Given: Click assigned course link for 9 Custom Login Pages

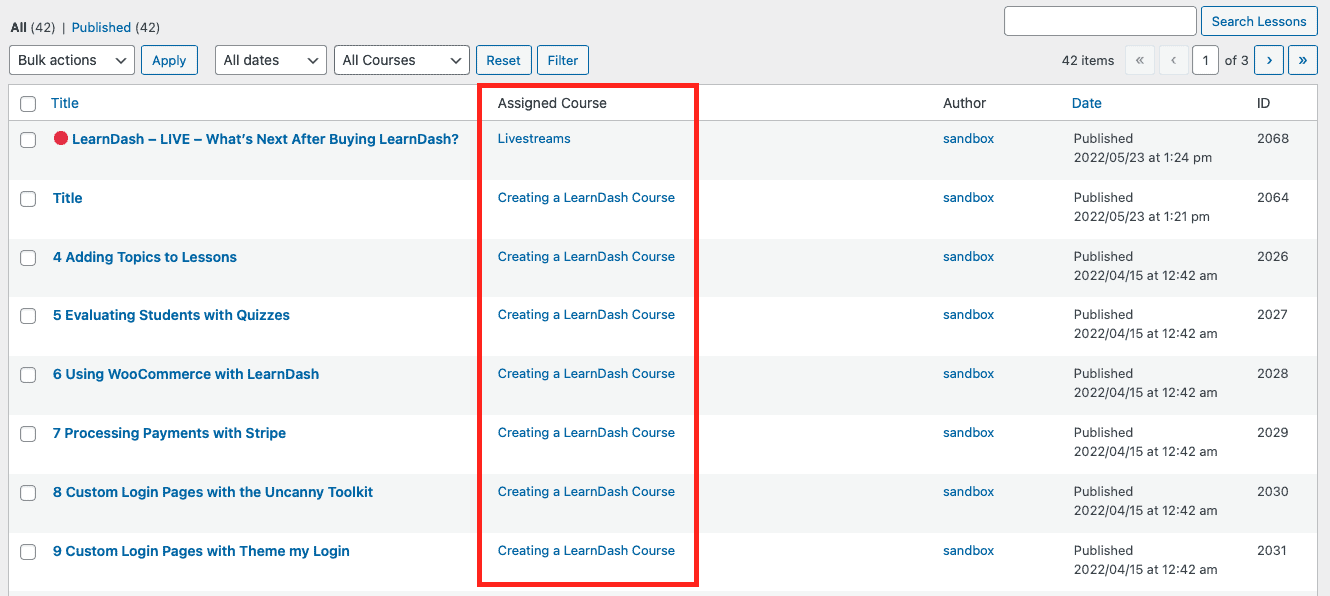Looking at the screenshot, I should (x=586, y=551).
